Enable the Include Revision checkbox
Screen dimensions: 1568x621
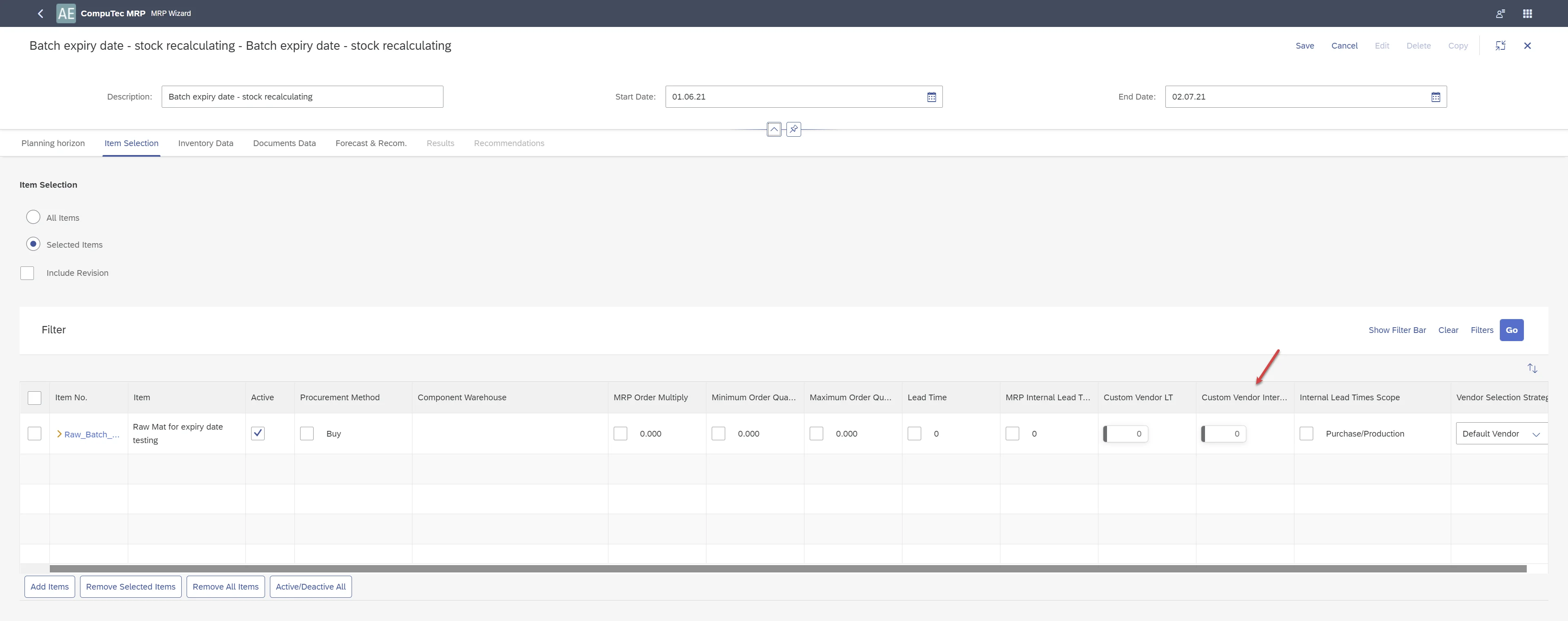click(27, 273)
